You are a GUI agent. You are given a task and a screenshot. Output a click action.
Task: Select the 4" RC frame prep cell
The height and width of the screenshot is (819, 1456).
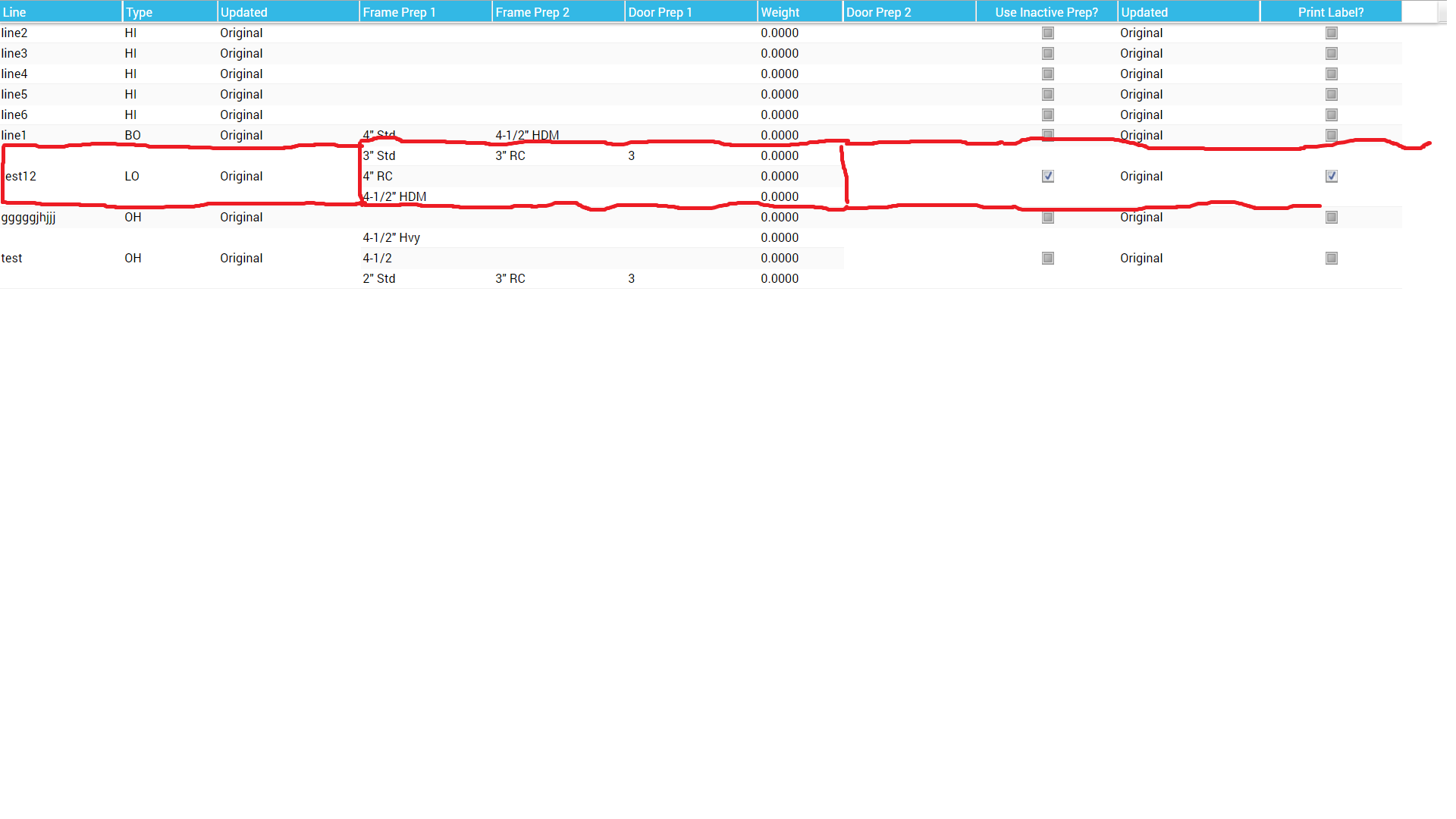coord(378,177)
